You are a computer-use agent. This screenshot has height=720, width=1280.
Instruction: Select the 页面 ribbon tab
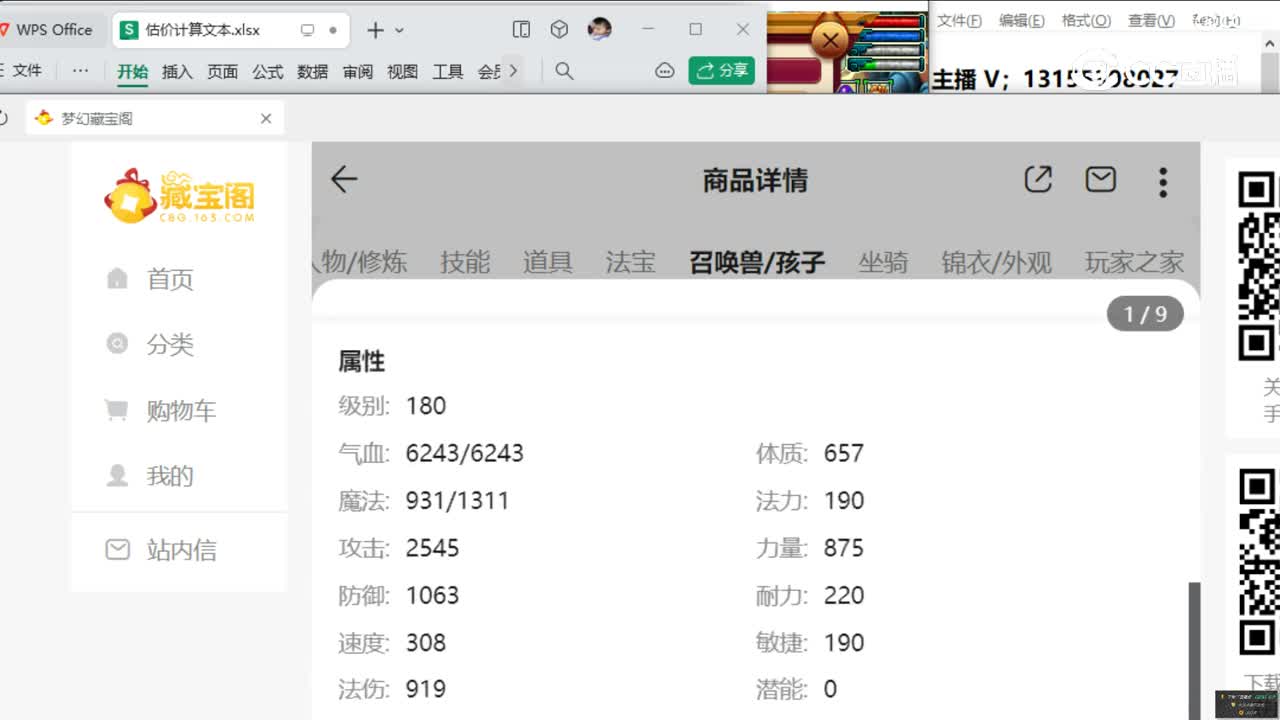[222, 71]
